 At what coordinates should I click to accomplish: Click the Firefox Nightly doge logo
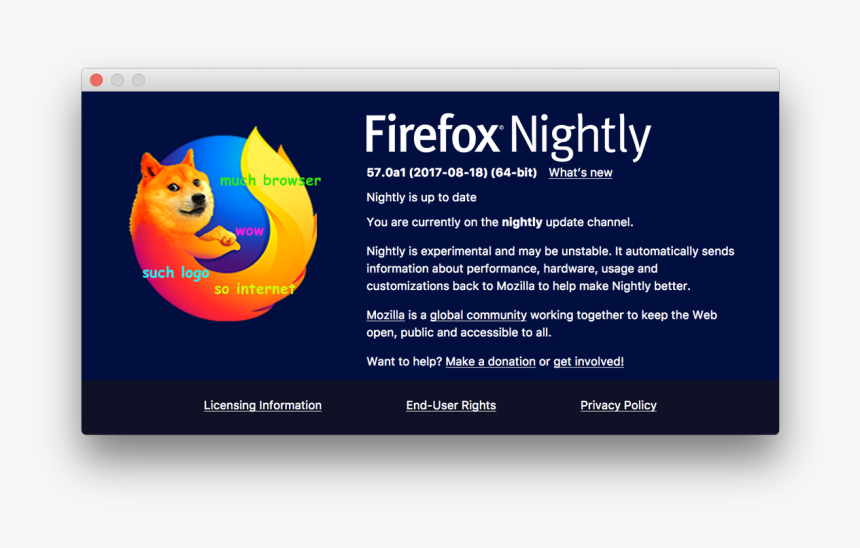click(224, 224)
